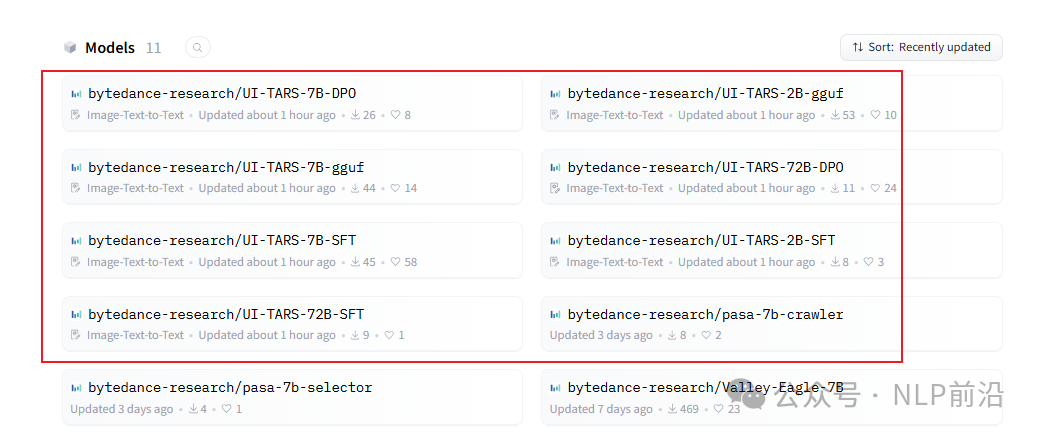The image size is (1037, 436).
Task: Click the heart icon with 24 likes
Action: [875, 189]
